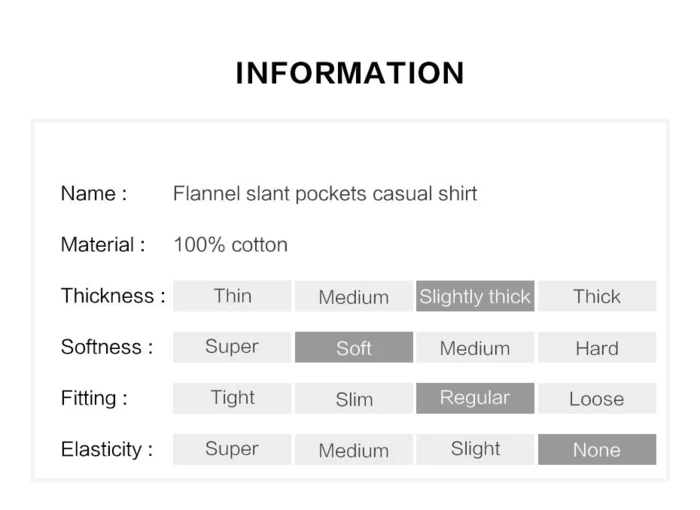Click the product name Flannel slant pockets casual shirt
This screenshot has height=510, width=700.
[325, 193]
